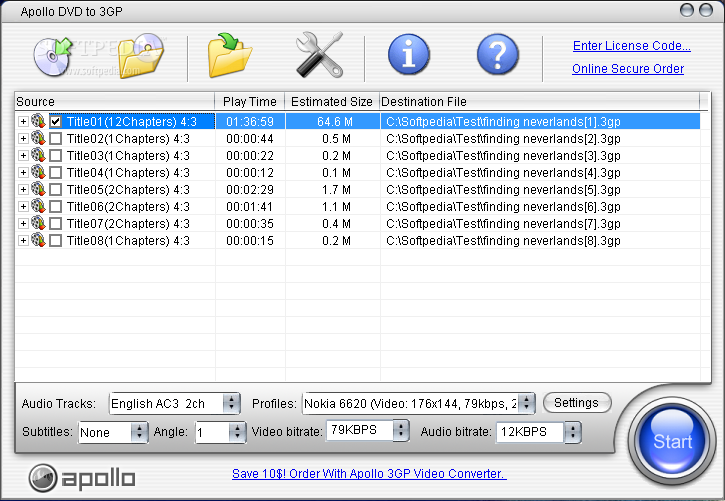
Task: Uncheck the Title01 checkbox
Action: point(55,122)
